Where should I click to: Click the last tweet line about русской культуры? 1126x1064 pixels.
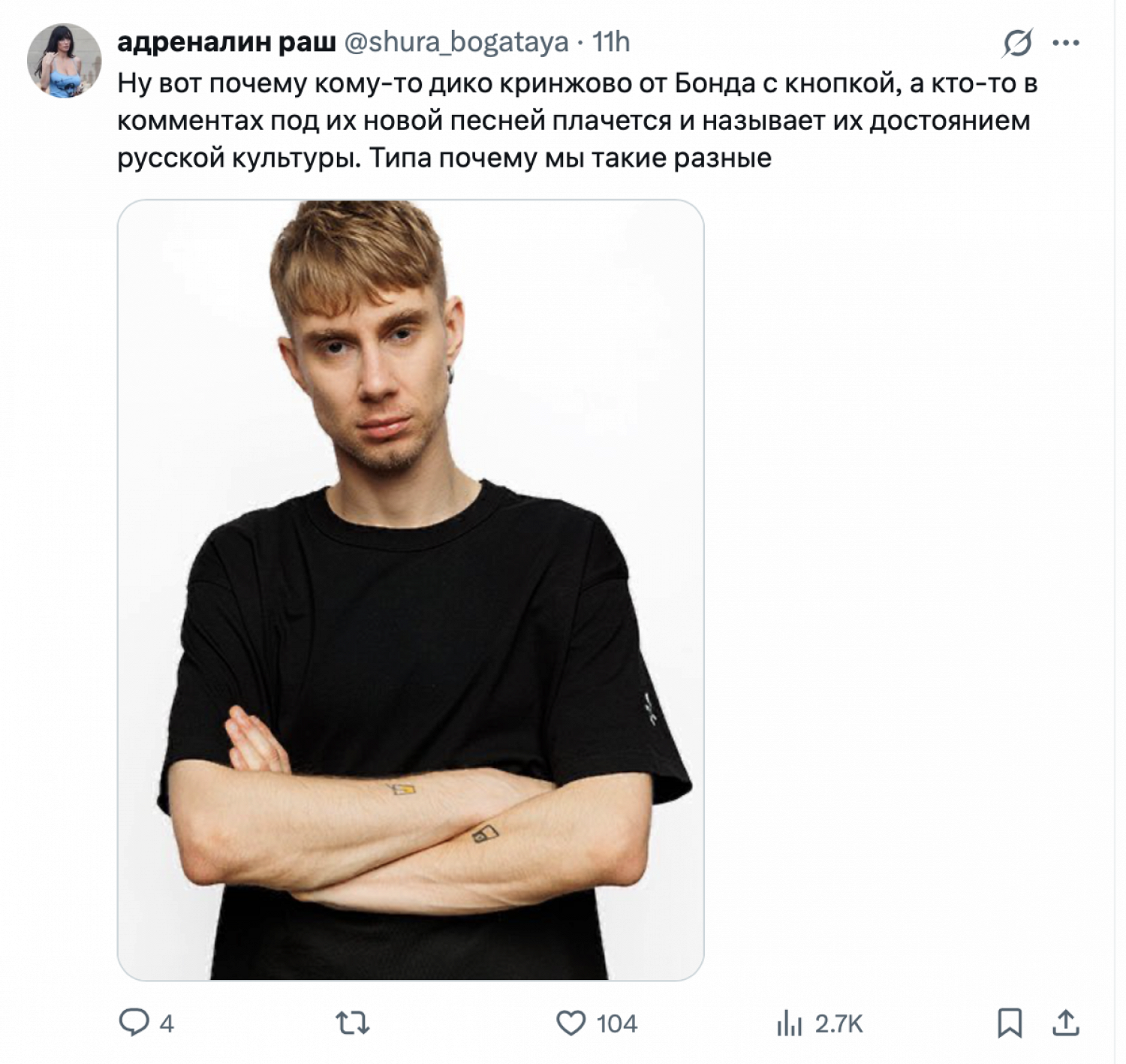pyautogui.click(x=444, y=158)
